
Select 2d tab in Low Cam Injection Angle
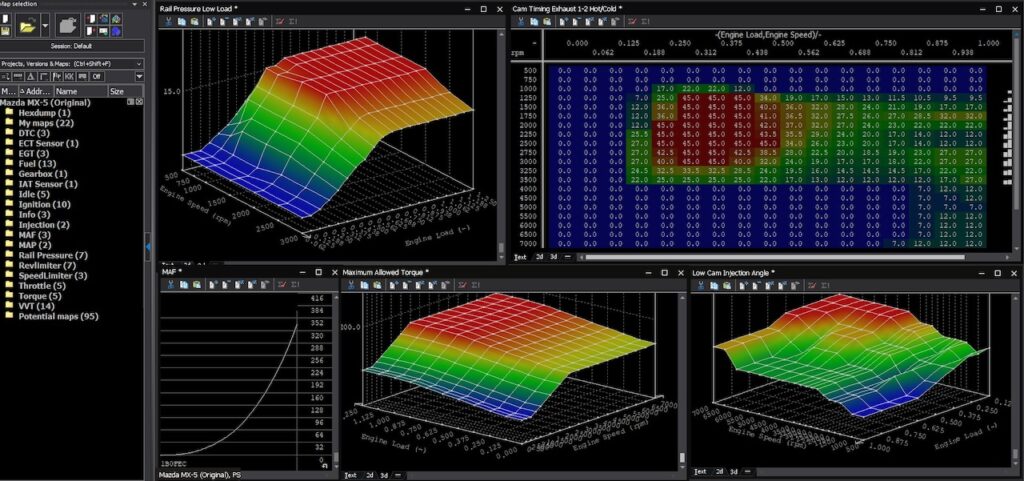point(719,471)
